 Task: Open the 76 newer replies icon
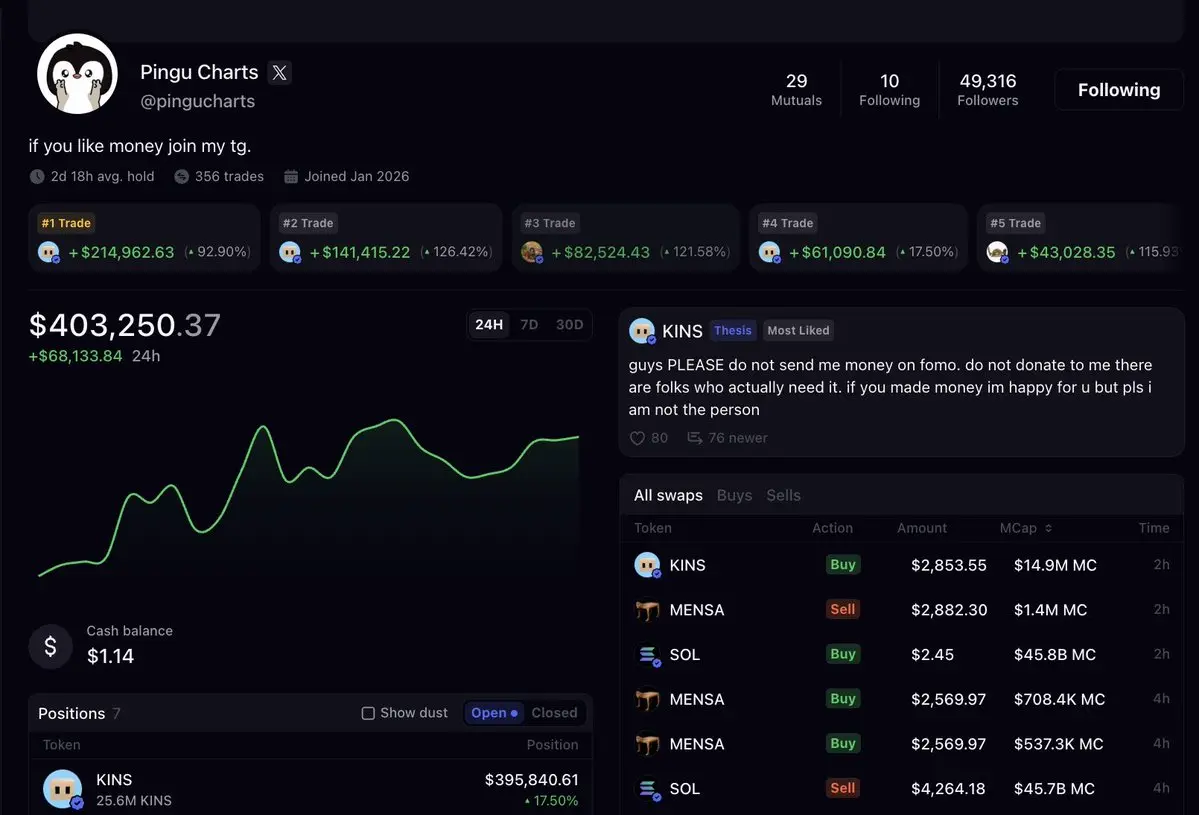[694, 438]
